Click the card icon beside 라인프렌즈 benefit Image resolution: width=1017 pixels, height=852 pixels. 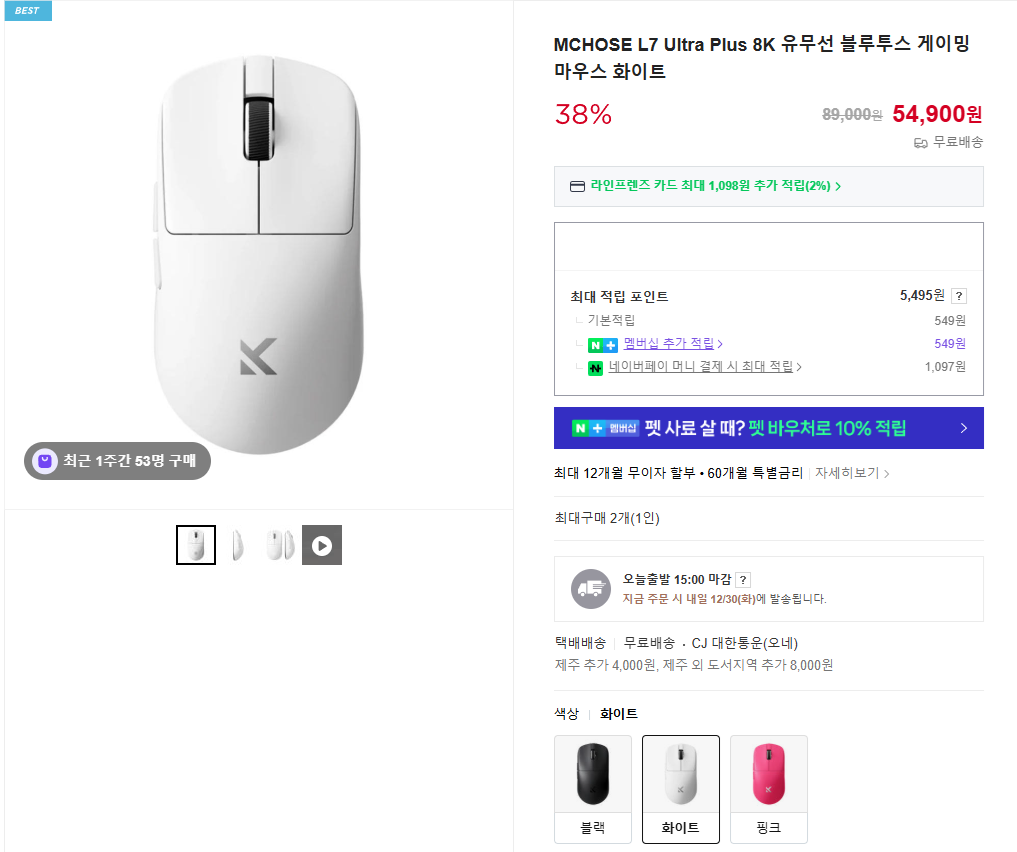tap(575, 187)
